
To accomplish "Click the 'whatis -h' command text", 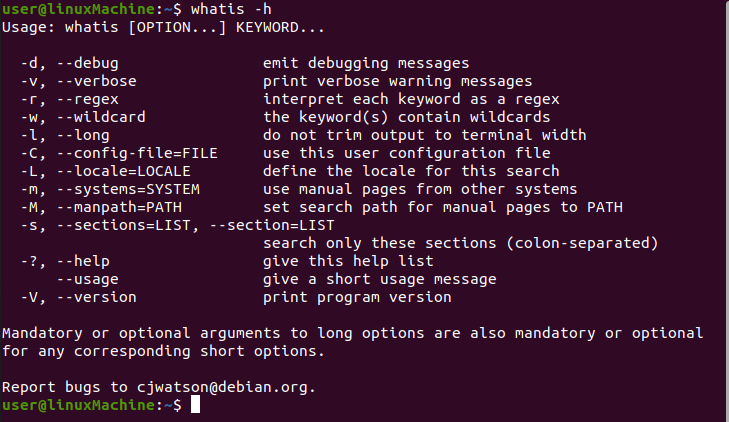I will [231, 9].
